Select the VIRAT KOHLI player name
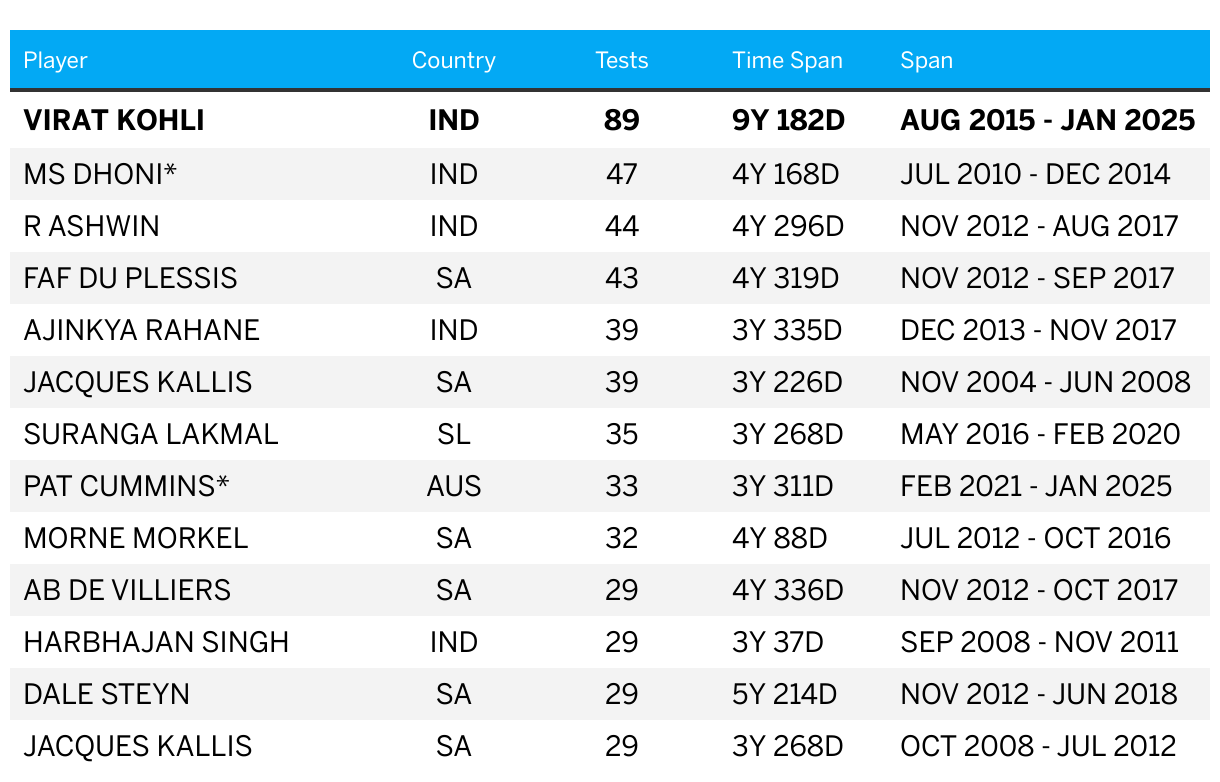This screenshot has width=1220, height=782. tap(114, 121)
